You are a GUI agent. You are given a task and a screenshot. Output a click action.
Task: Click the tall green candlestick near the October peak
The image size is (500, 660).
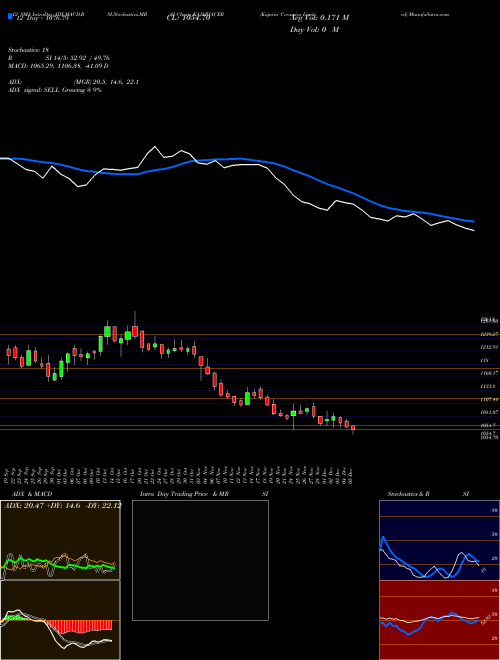point(107,331)
